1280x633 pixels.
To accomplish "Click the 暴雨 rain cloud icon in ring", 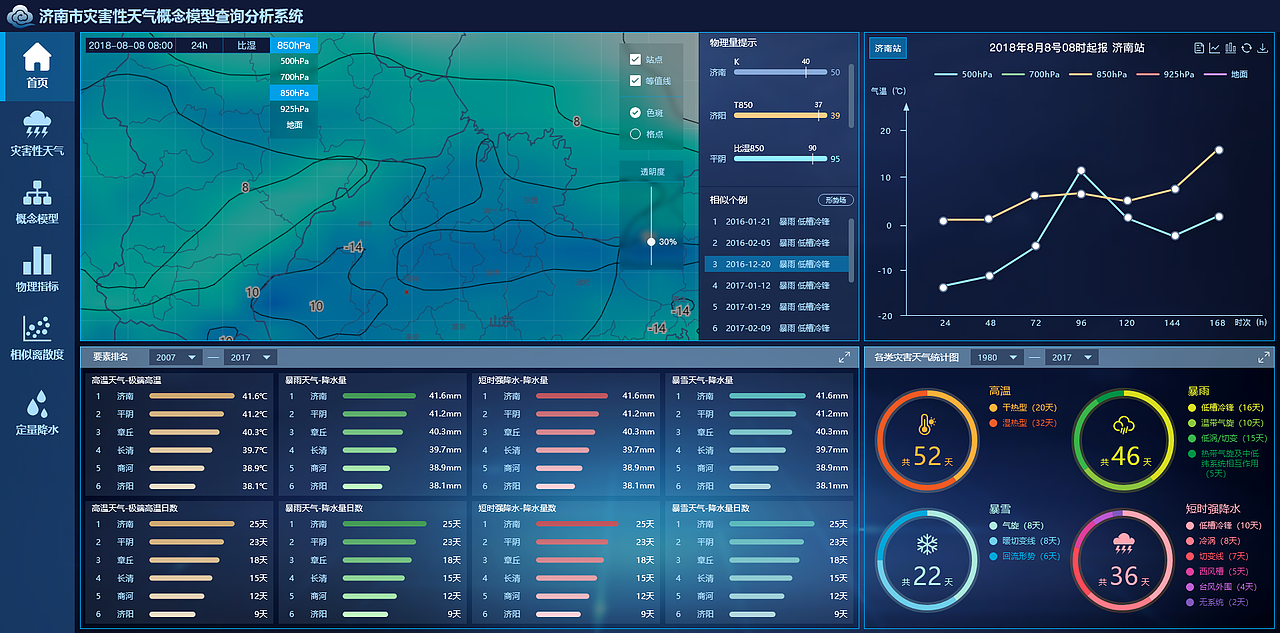I will coord(1124,426).
